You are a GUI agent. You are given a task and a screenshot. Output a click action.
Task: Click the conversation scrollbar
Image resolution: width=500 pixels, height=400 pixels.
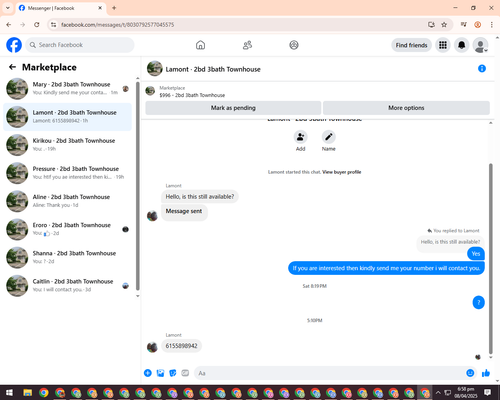pos(490,258)
